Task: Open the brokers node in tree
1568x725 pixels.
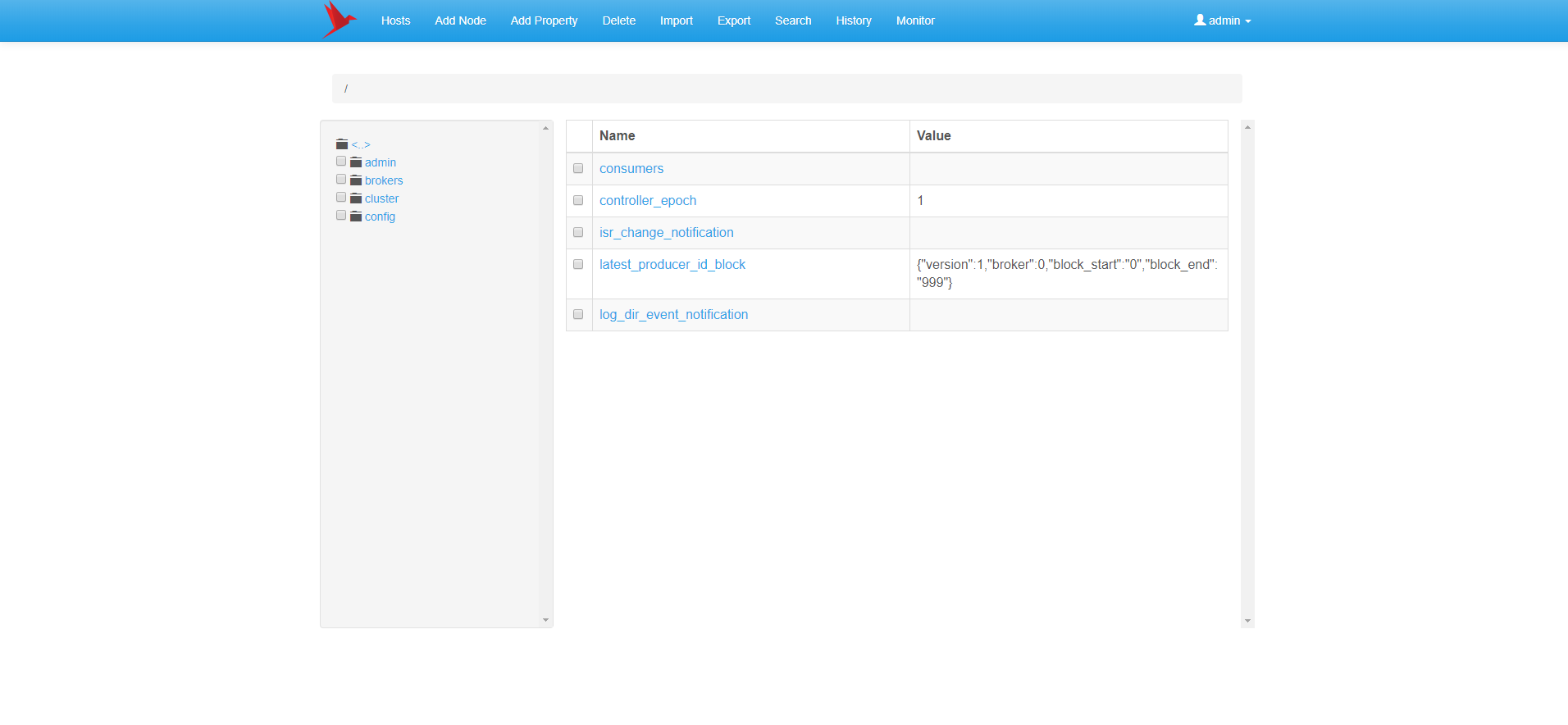Action: click(x=384, y=180)
